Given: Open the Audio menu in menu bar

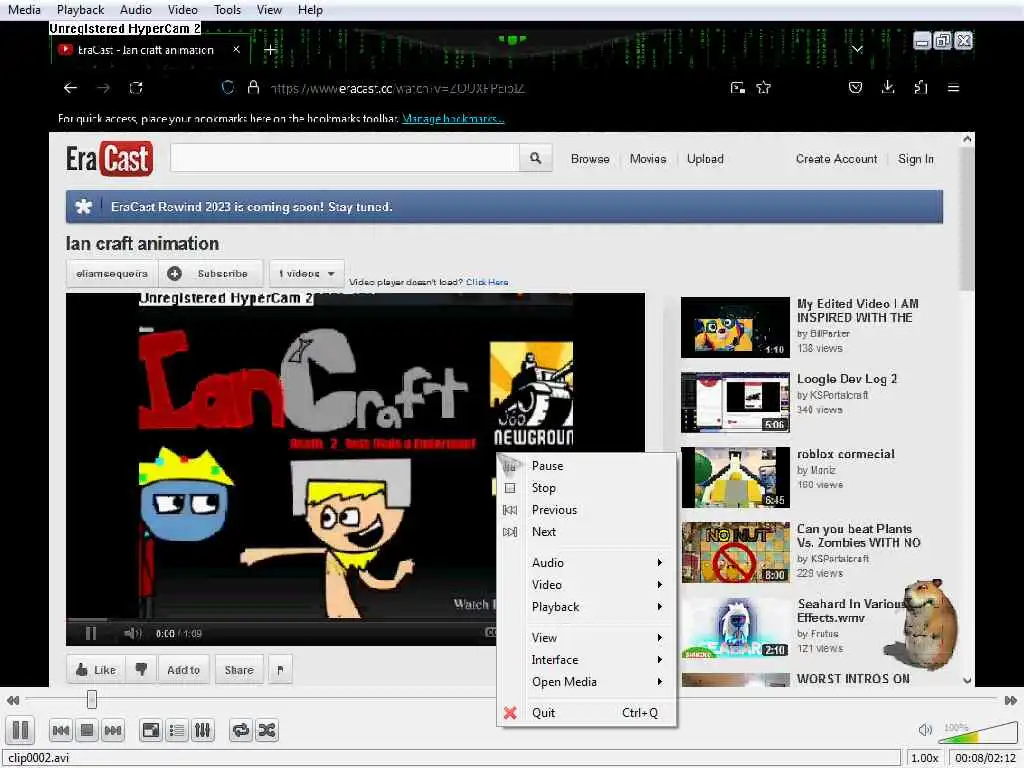Looking at the screenshot, I should pyautogui.click(x=136, y=10).
